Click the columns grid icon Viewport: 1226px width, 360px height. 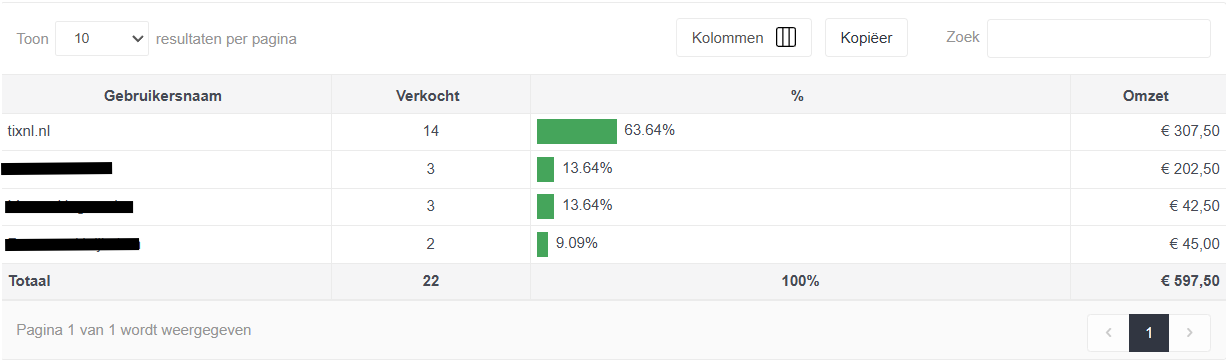pos(786,38)
